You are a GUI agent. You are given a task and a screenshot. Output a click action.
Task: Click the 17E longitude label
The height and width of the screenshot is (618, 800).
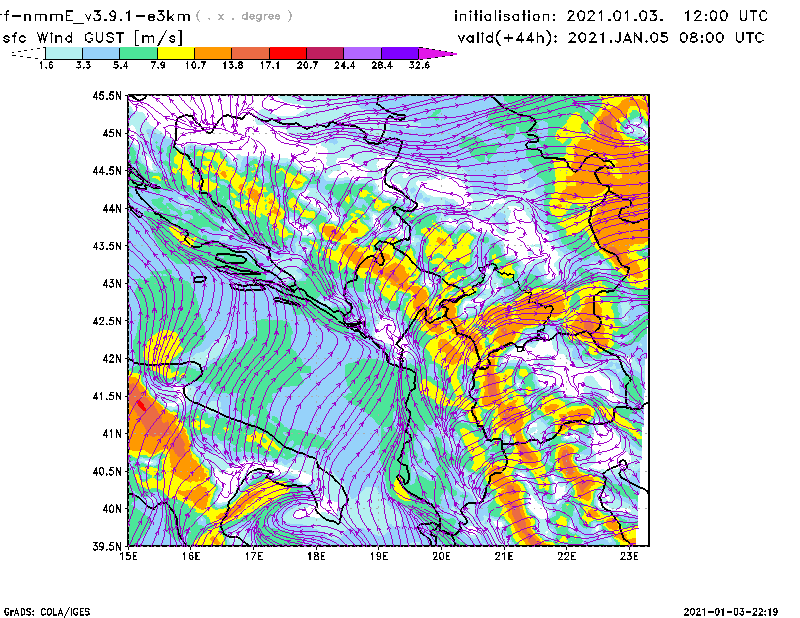coord(254,556)
